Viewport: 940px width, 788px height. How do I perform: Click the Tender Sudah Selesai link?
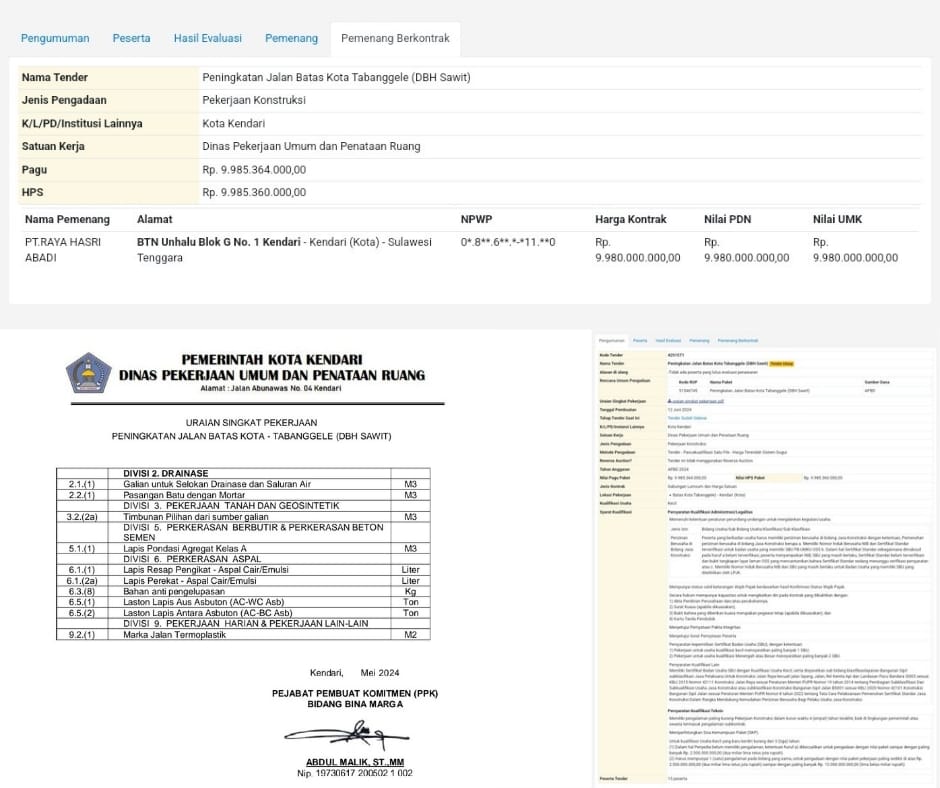coord(685,417)
